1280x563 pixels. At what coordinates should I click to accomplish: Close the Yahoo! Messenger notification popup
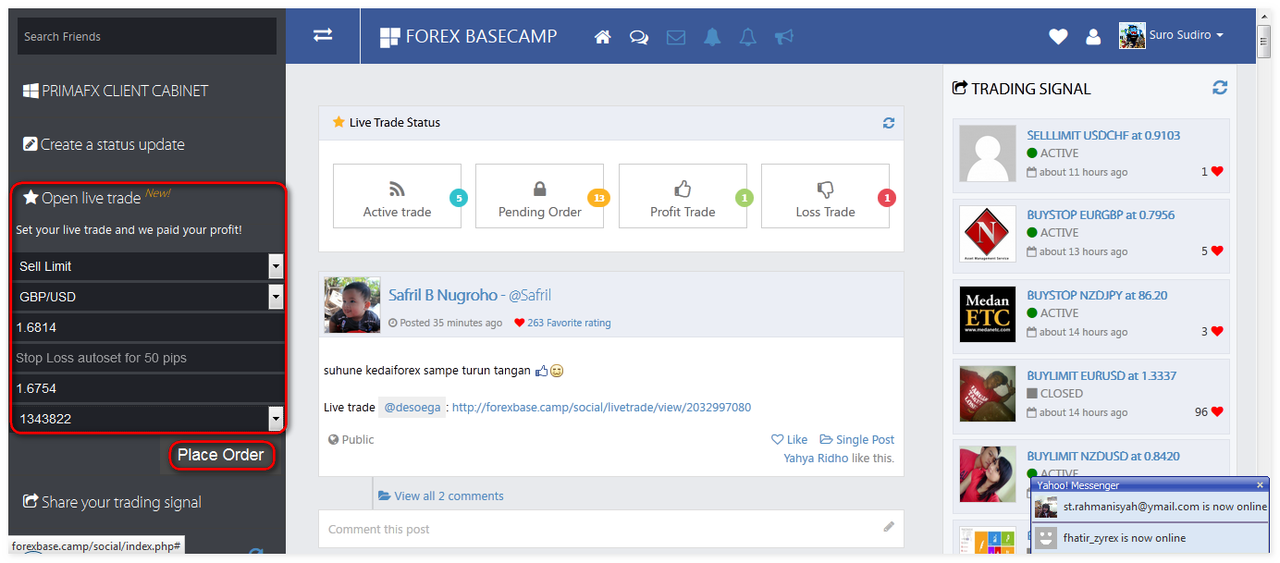[1260, 485]
